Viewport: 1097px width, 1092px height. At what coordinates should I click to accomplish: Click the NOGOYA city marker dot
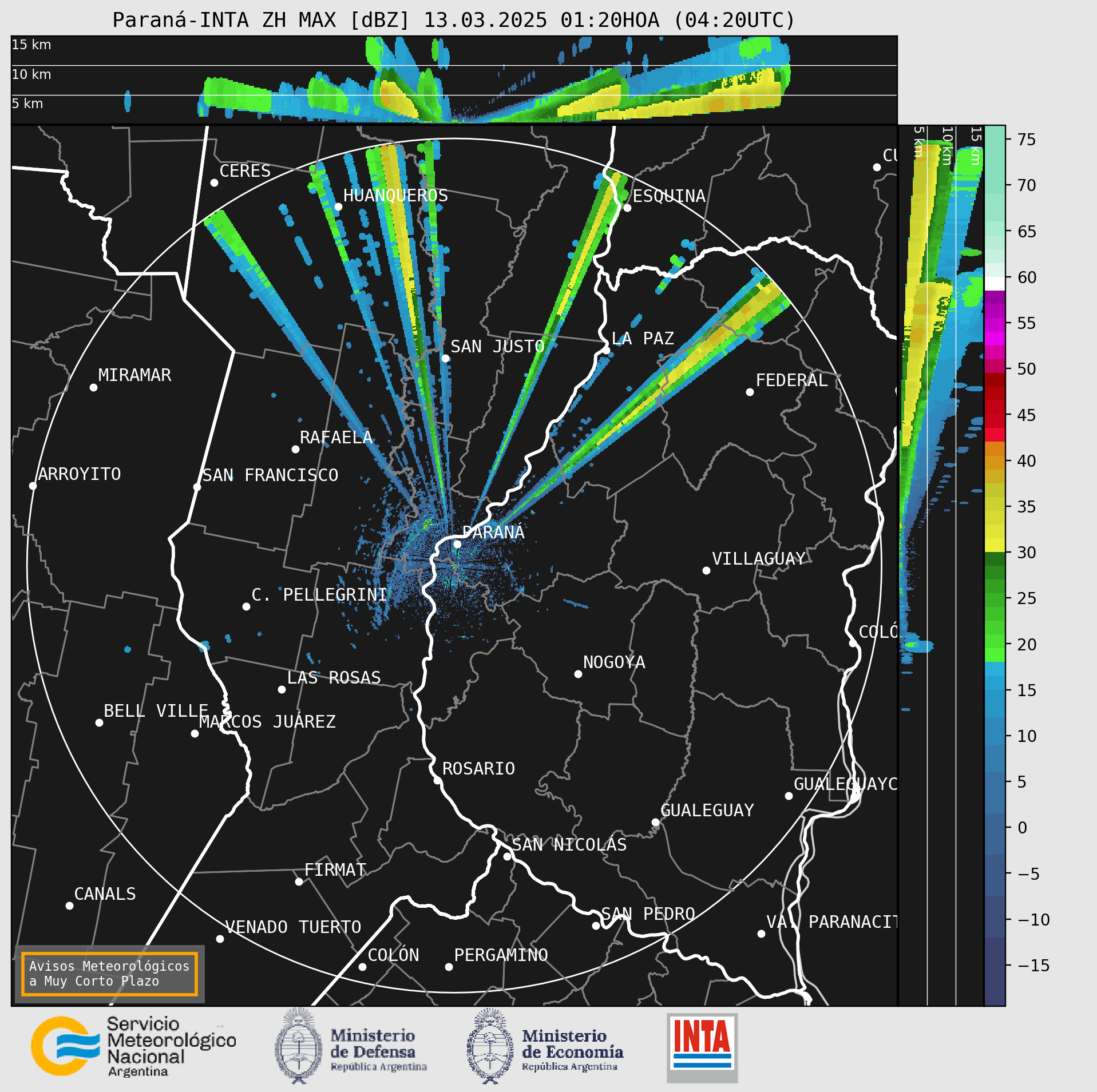coord(578,674)
